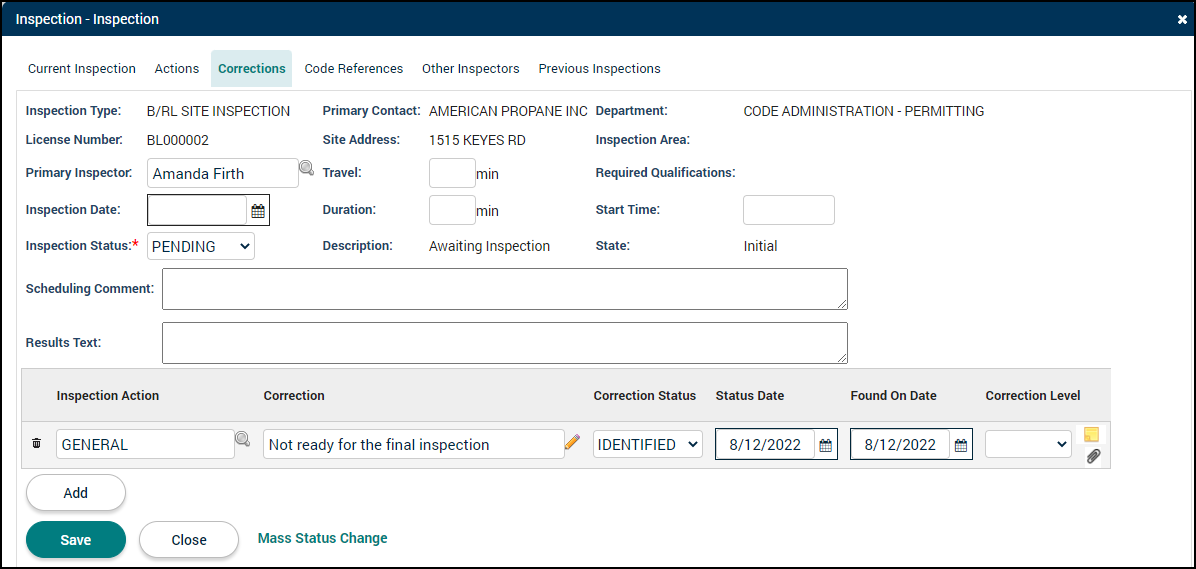This screenshot has width=1196, height=569.
Task: Click the site address 1515 KEYES RD
Action: (477, 140)
